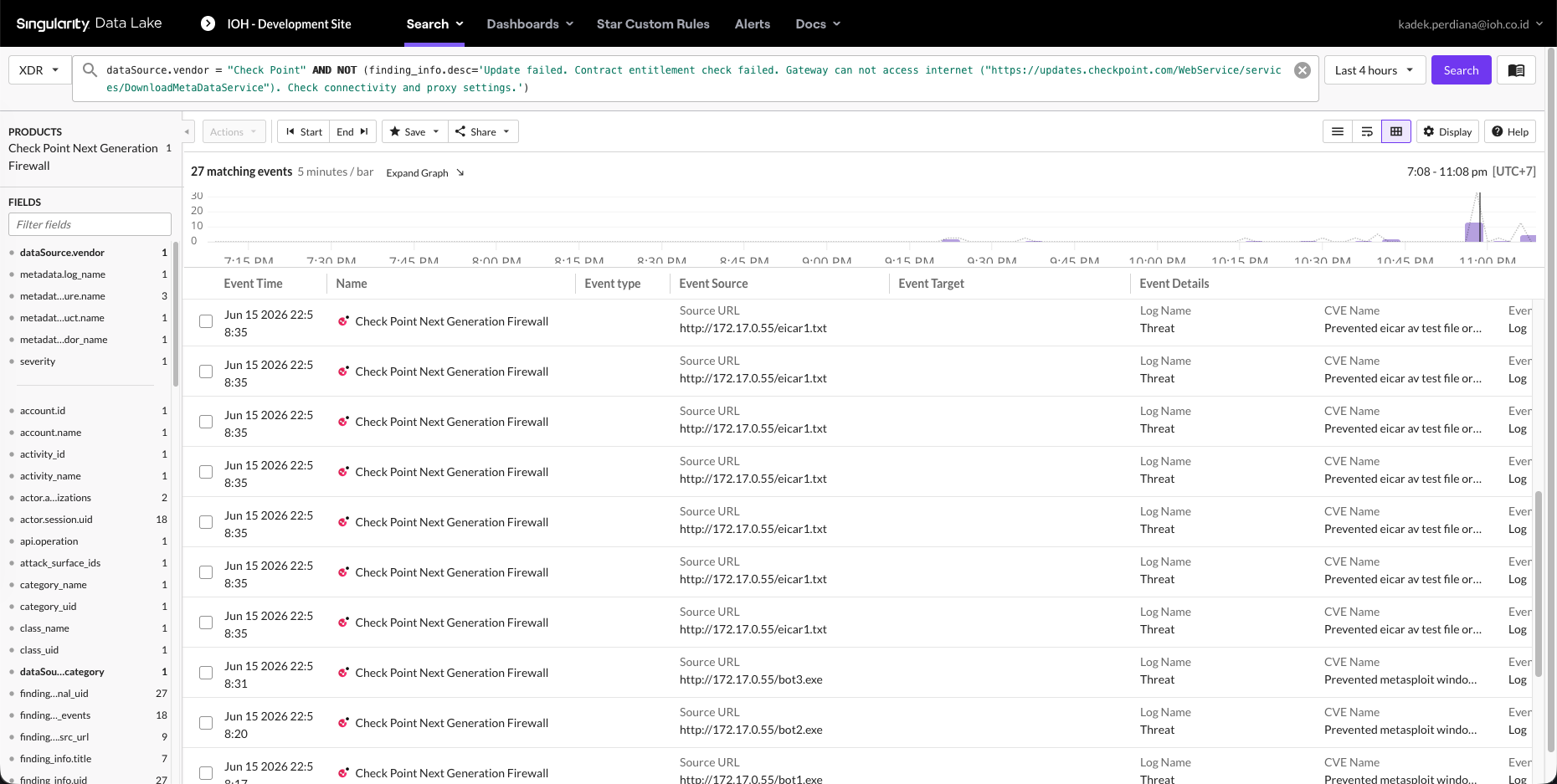The image size is (1557, 784).
Task: Focus the Filter fields input
Action: [x=90, y=224]
